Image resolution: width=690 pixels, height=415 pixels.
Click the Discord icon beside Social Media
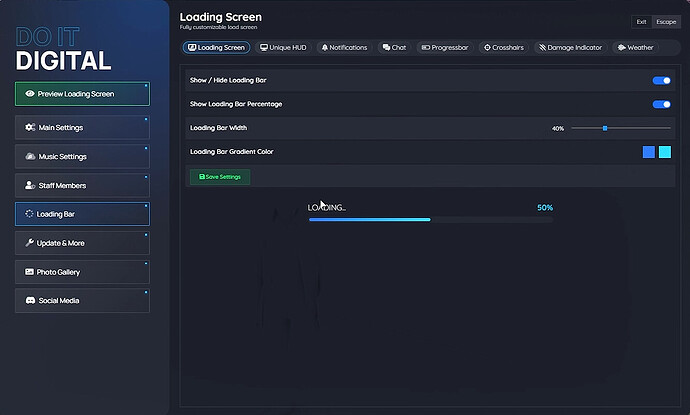pyautogui.click(x=30, y=301)
